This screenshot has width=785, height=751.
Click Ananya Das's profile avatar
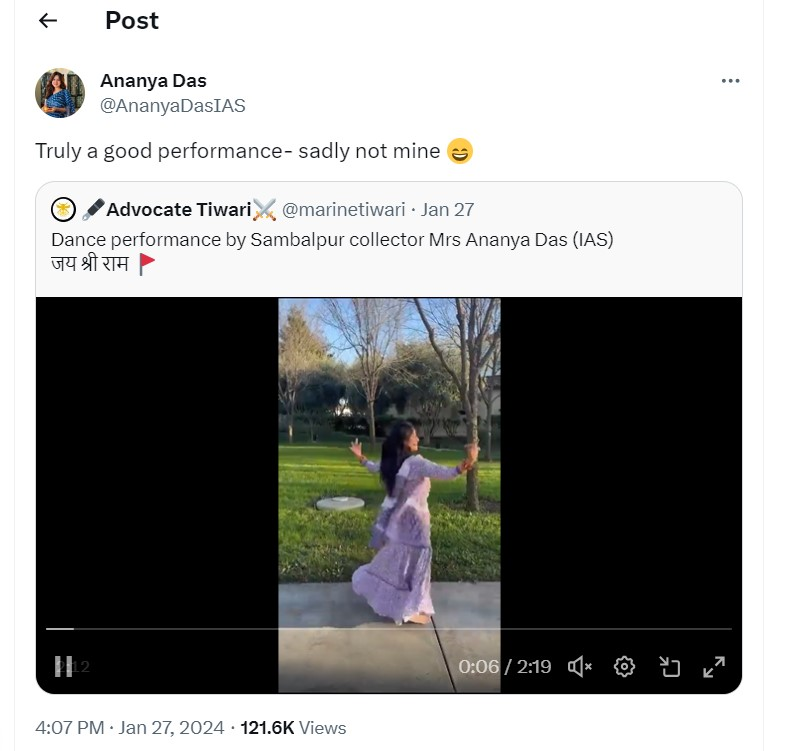coord(59,93)
